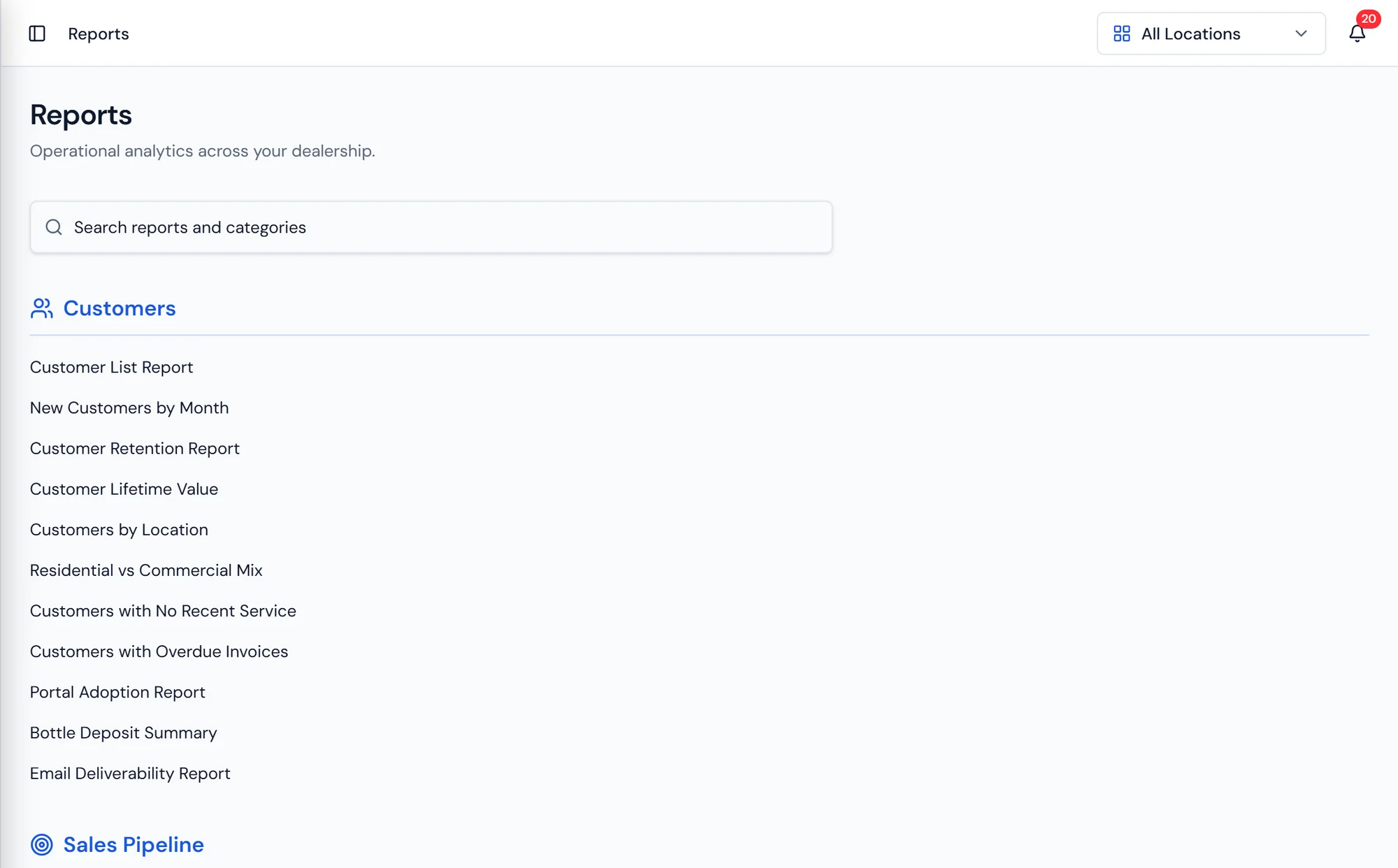Click the Sales Pipeline target icon
This screenshot has width=1398, height=868.
point(42,844)
